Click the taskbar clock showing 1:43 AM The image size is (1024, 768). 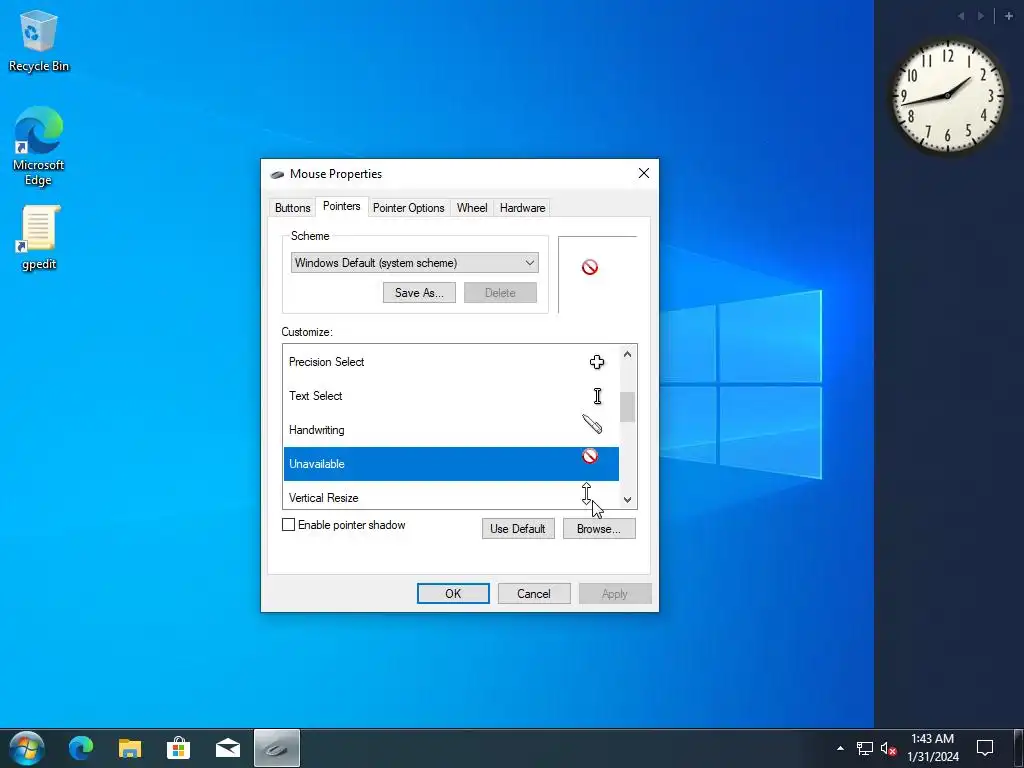[x=933, y=748]
